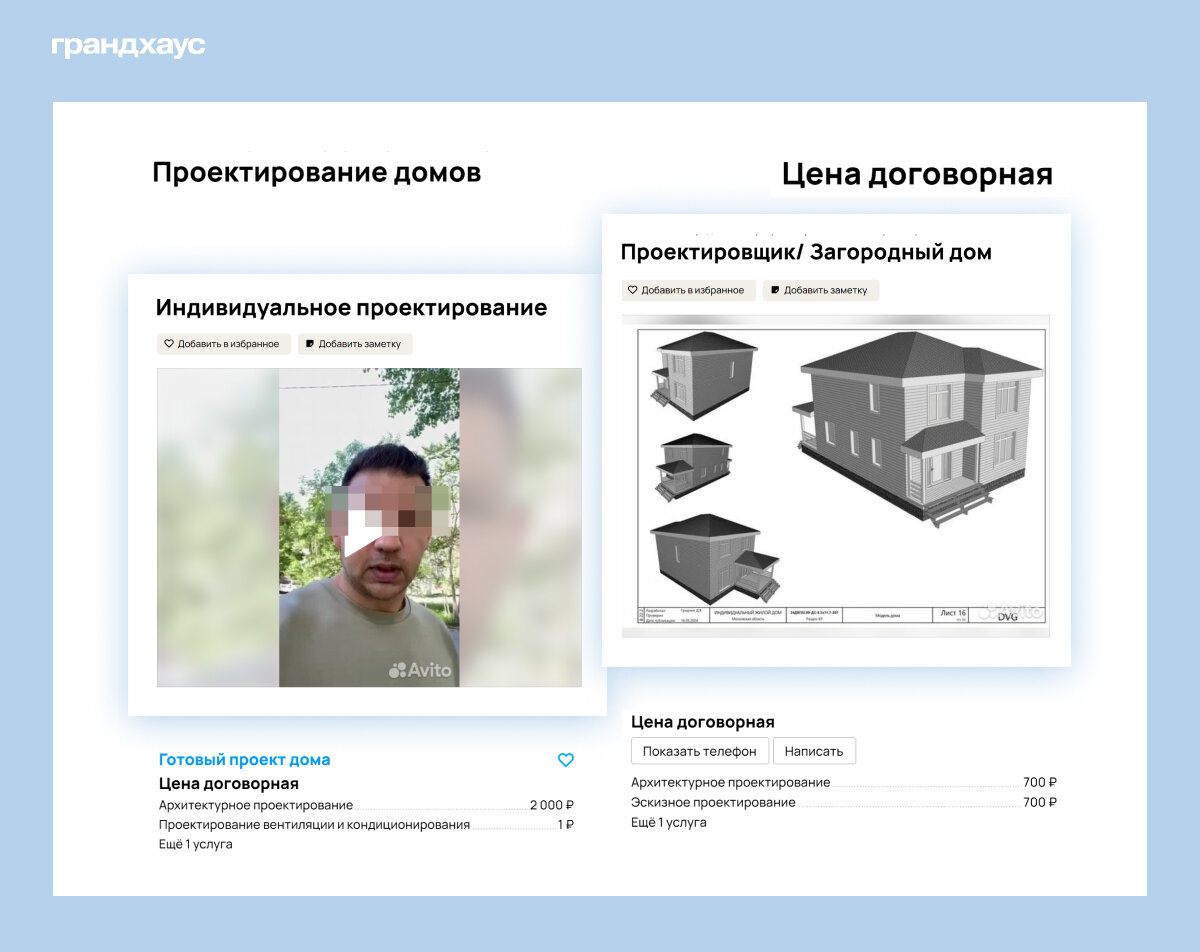
Task: Click the blue heart beside Готовый проект дома
Action: pos(565,760)
